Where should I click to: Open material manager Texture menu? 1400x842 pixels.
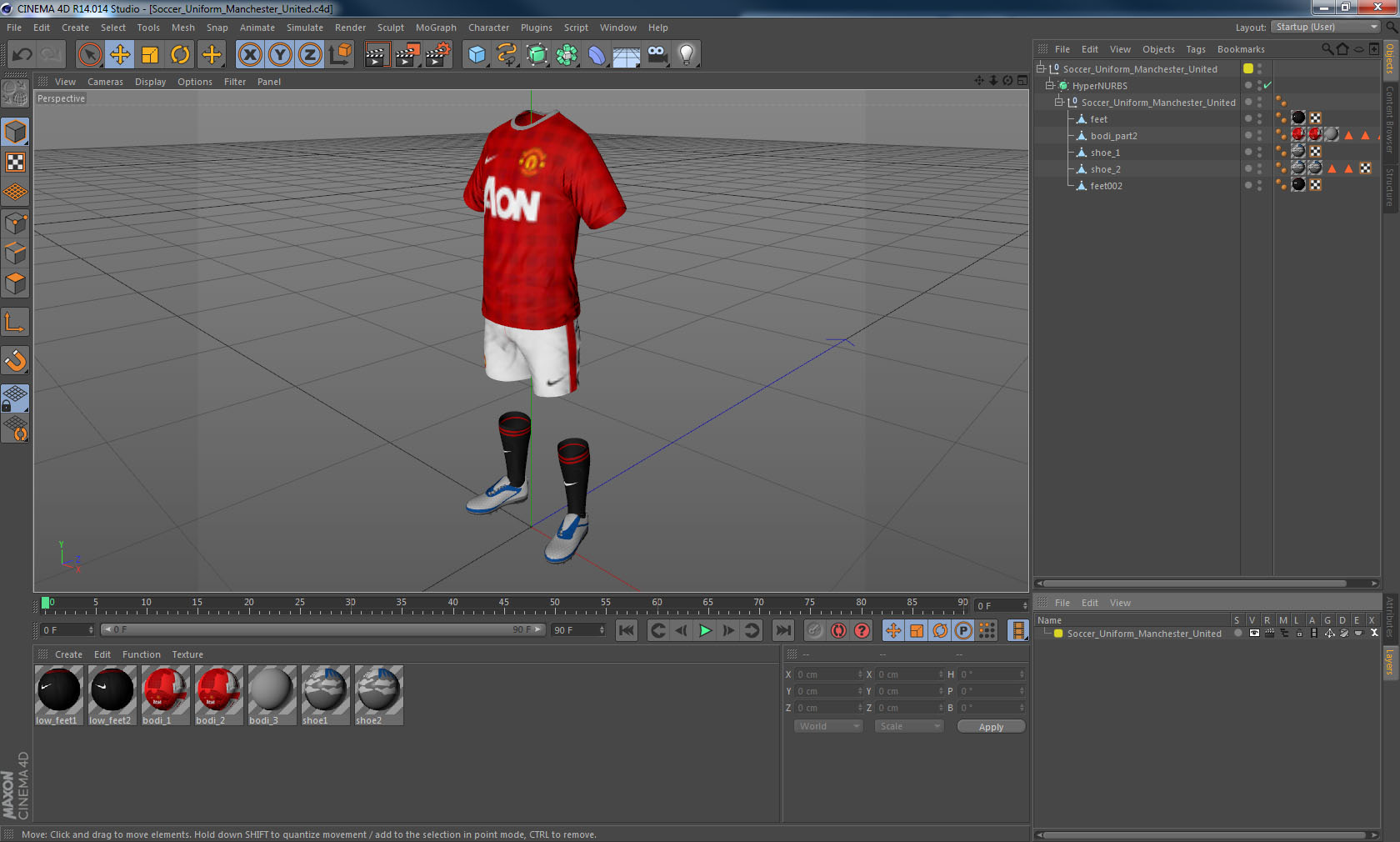point(187,654)
